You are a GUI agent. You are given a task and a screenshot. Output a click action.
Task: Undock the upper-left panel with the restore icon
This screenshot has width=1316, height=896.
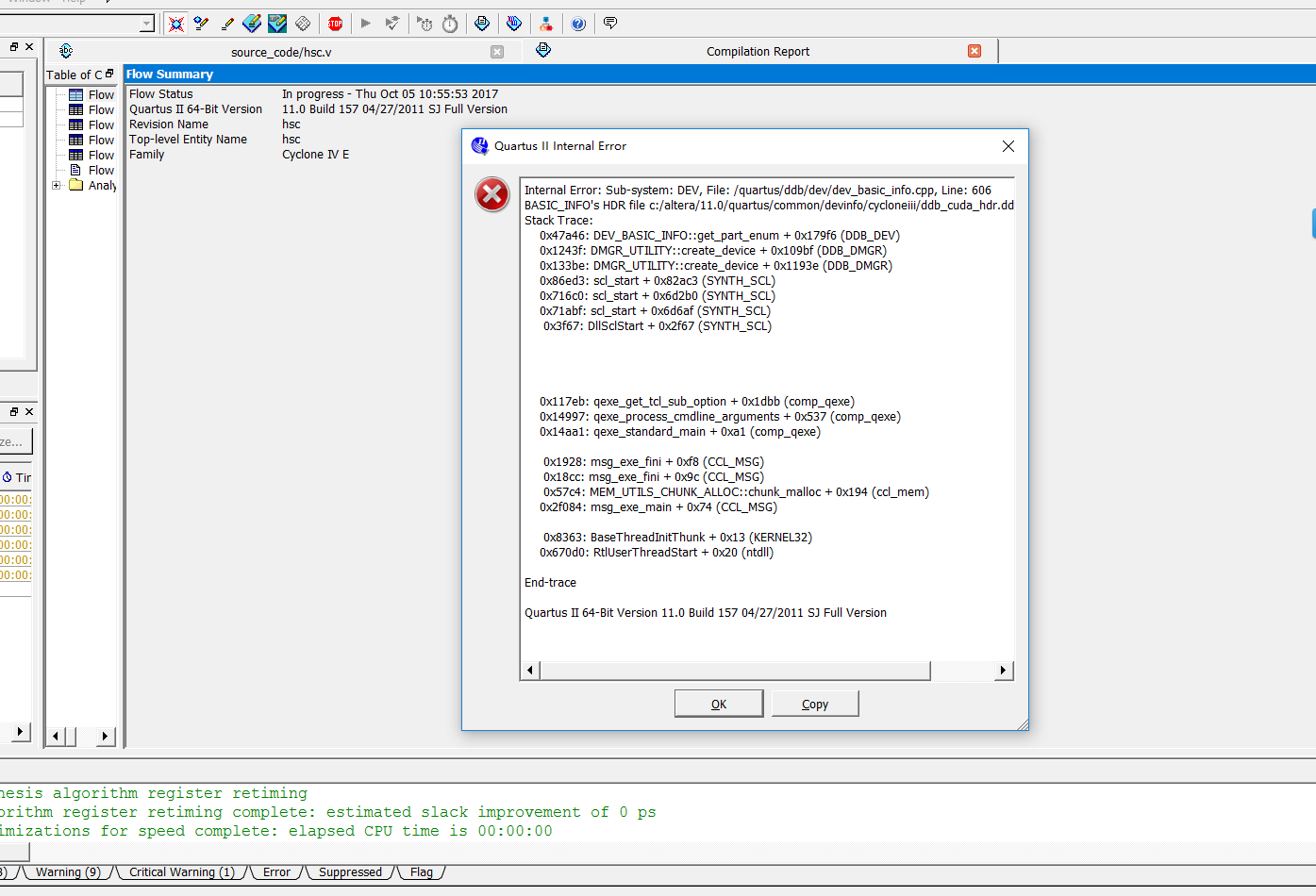[x=14, y=46]
